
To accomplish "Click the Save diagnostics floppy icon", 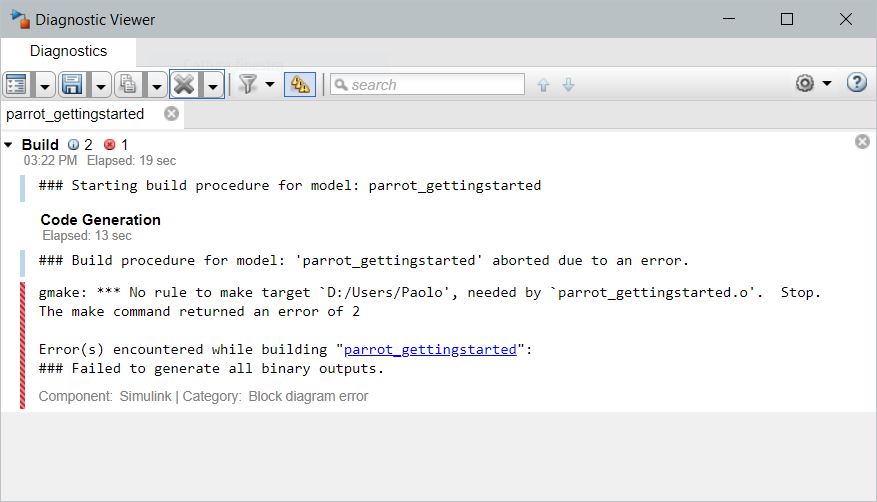I will pos(73,85).
